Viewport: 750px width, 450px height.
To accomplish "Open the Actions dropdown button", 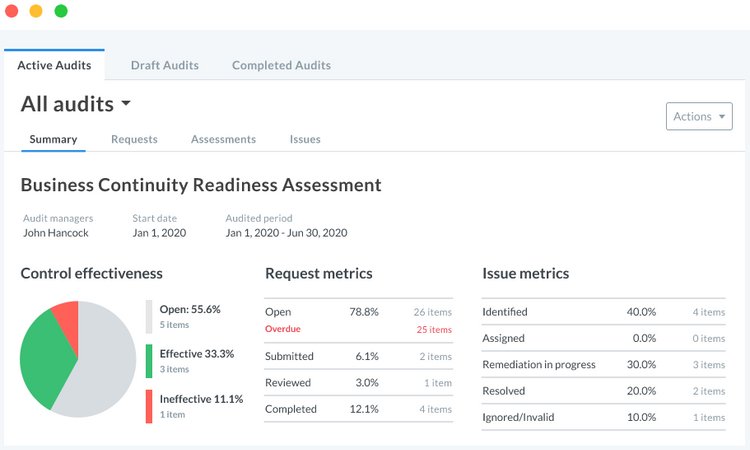I will point(699,116).
